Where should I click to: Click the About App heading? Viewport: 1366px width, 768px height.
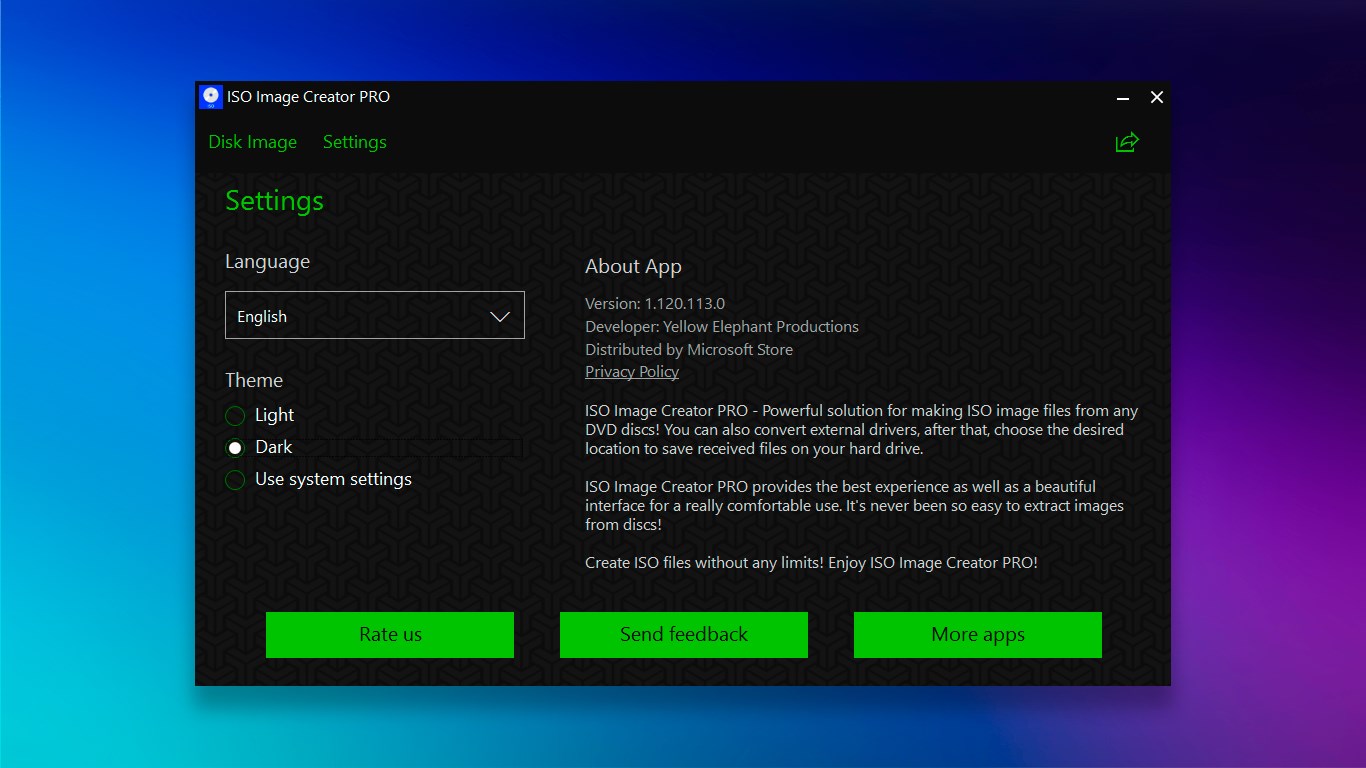[x=633, y=267]
